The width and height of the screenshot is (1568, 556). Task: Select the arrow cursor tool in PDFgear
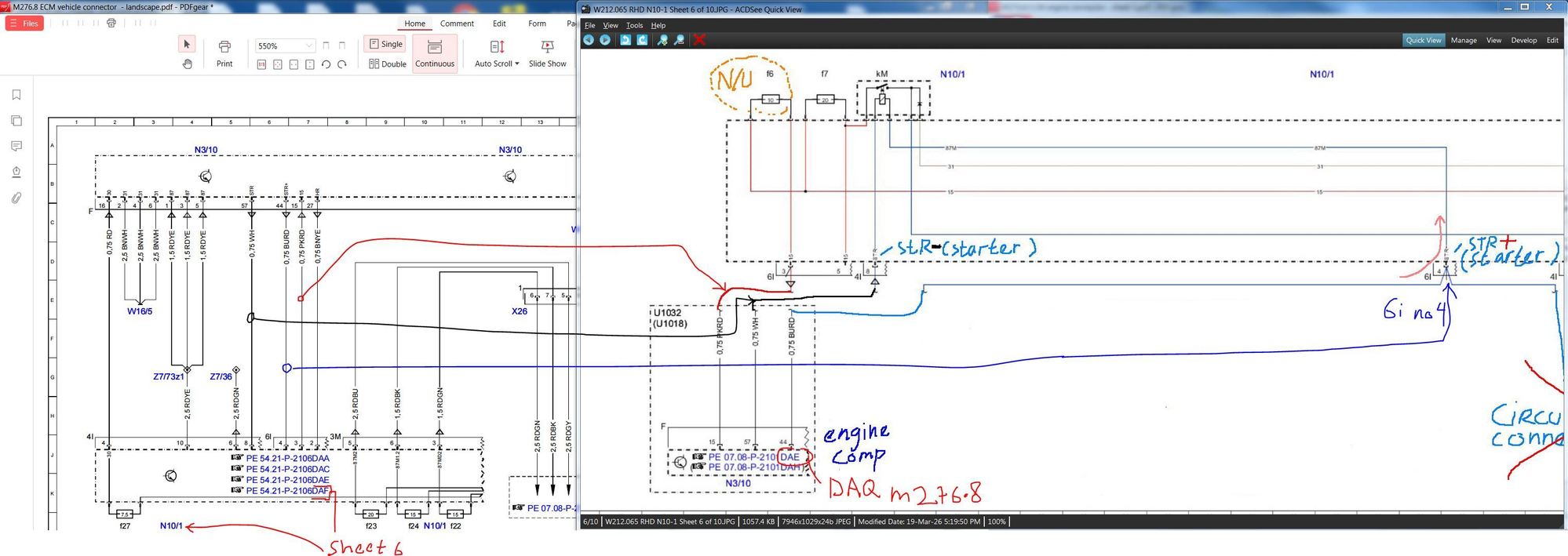187,45
